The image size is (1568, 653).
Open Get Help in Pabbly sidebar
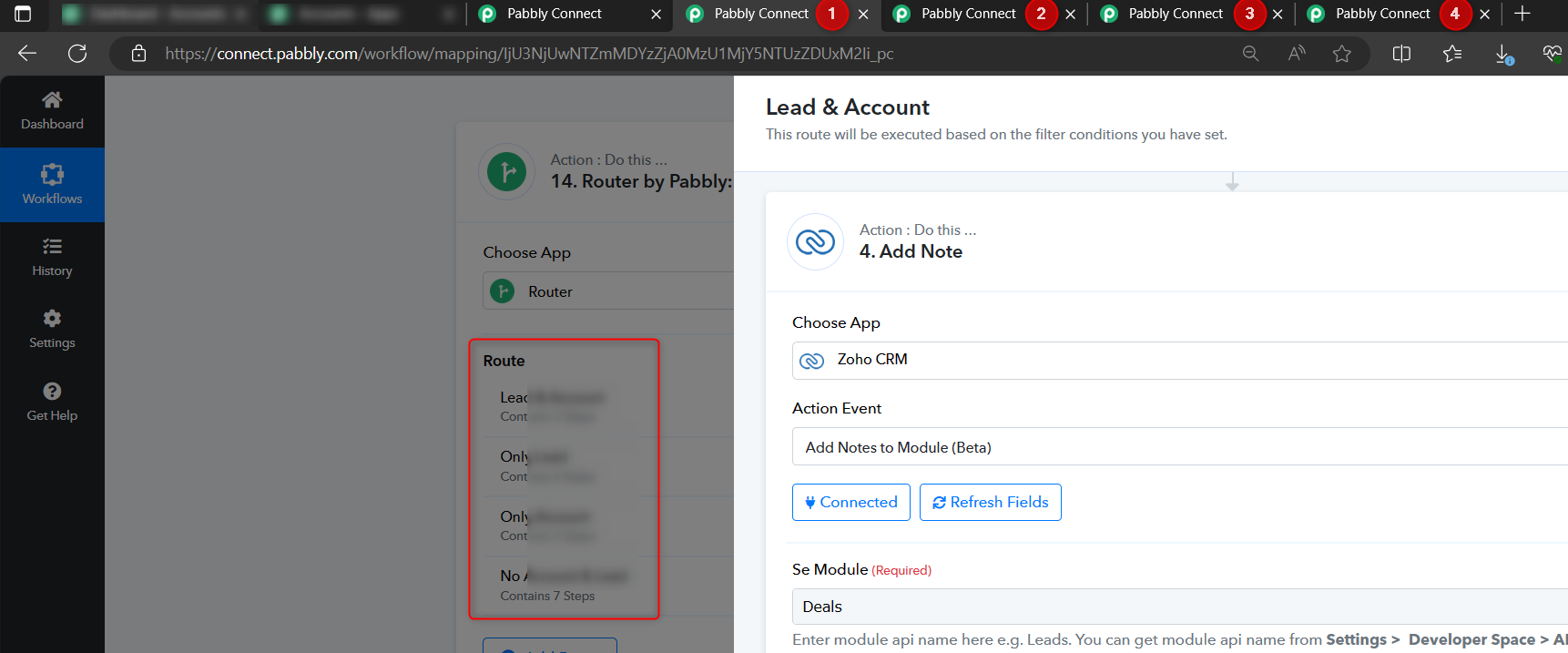tap(52, 403)
